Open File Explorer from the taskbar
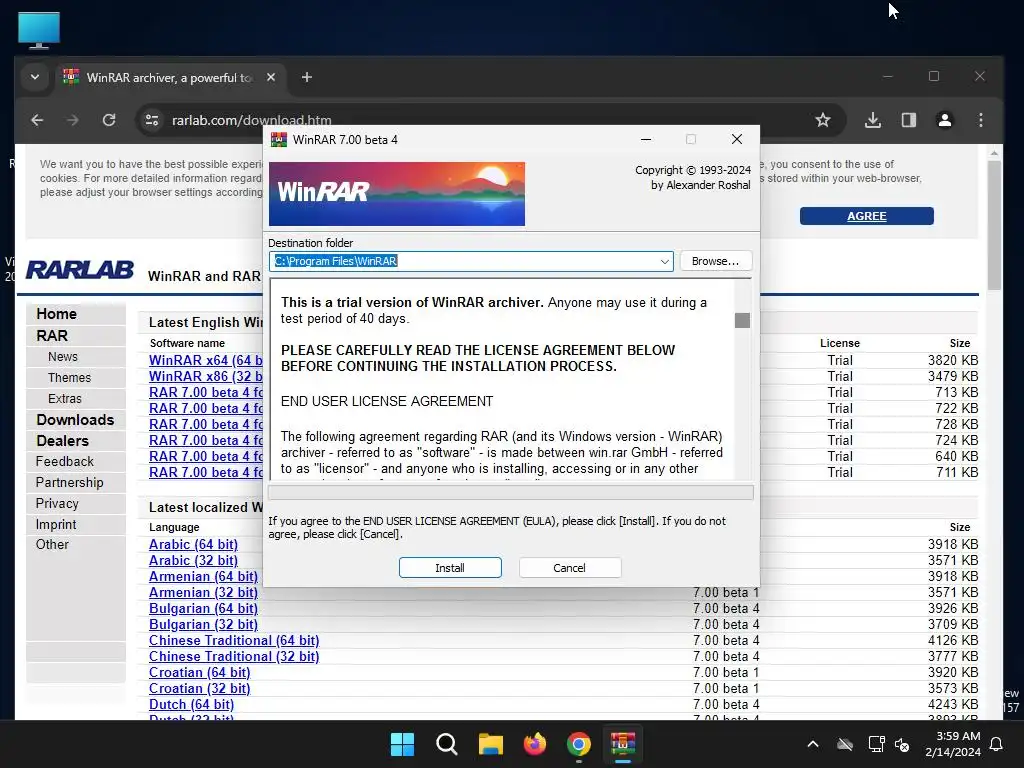 coord(490,744)
